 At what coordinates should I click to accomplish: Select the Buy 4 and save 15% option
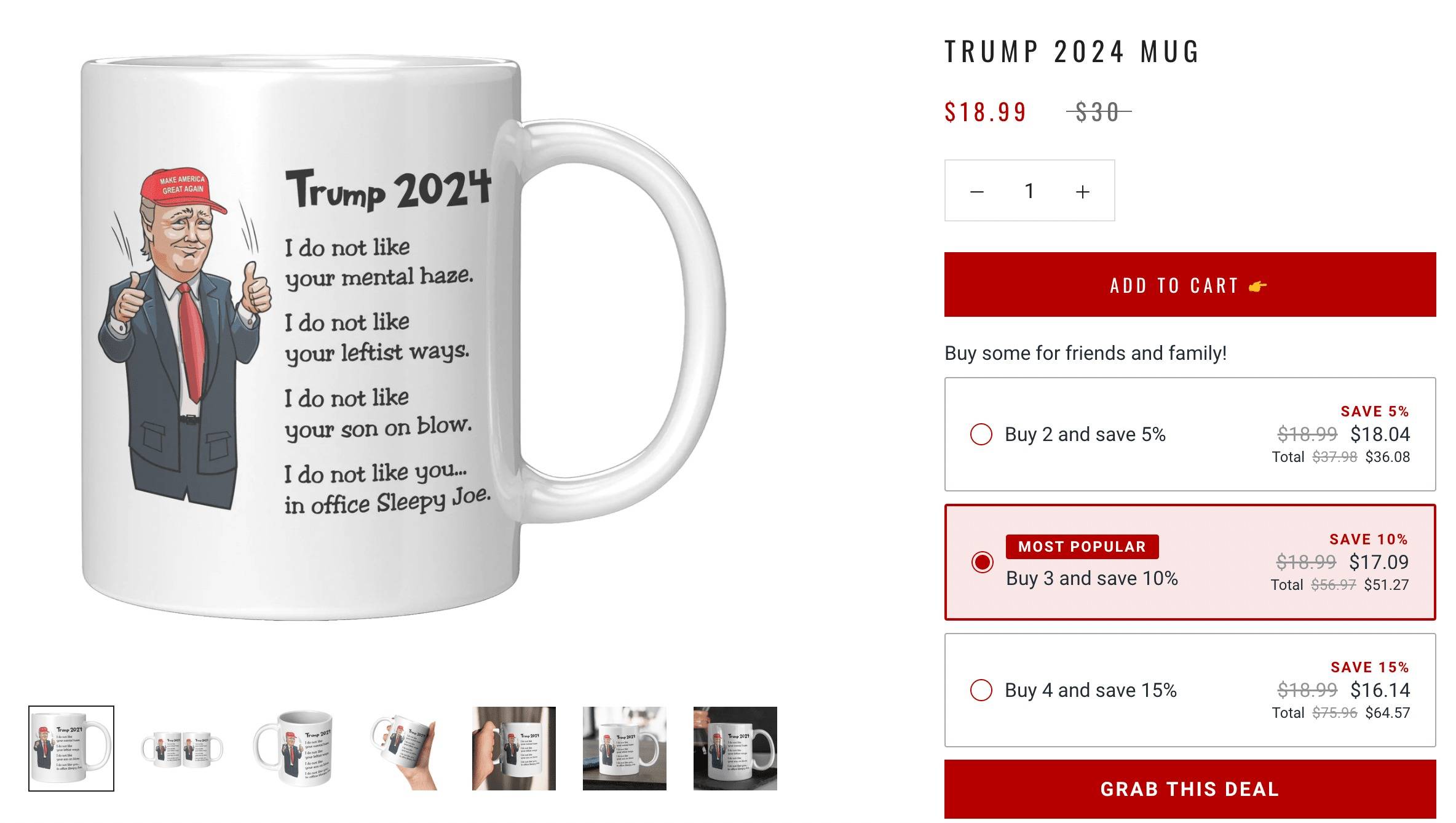coord(1190,690)
